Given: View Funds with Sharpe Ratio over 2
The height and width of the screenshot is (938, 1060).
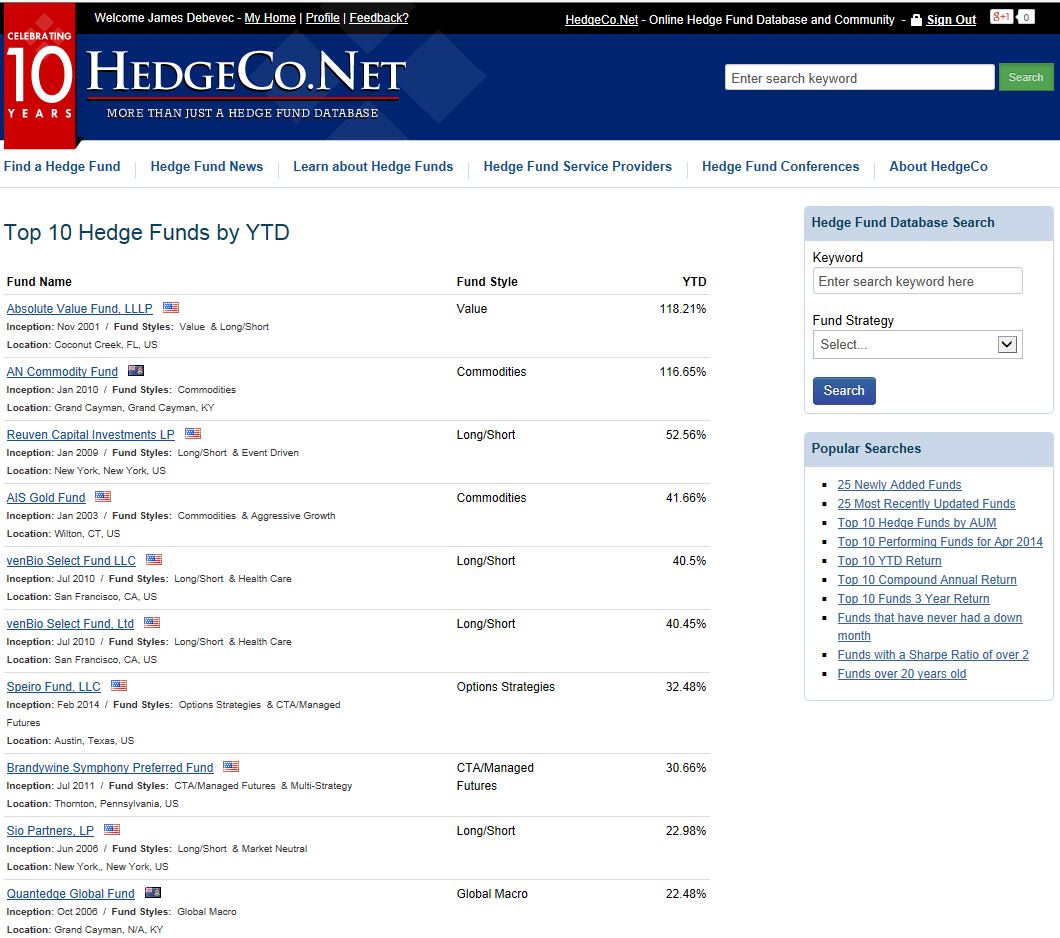Looking at the screenshot, I should click(933, 654).
